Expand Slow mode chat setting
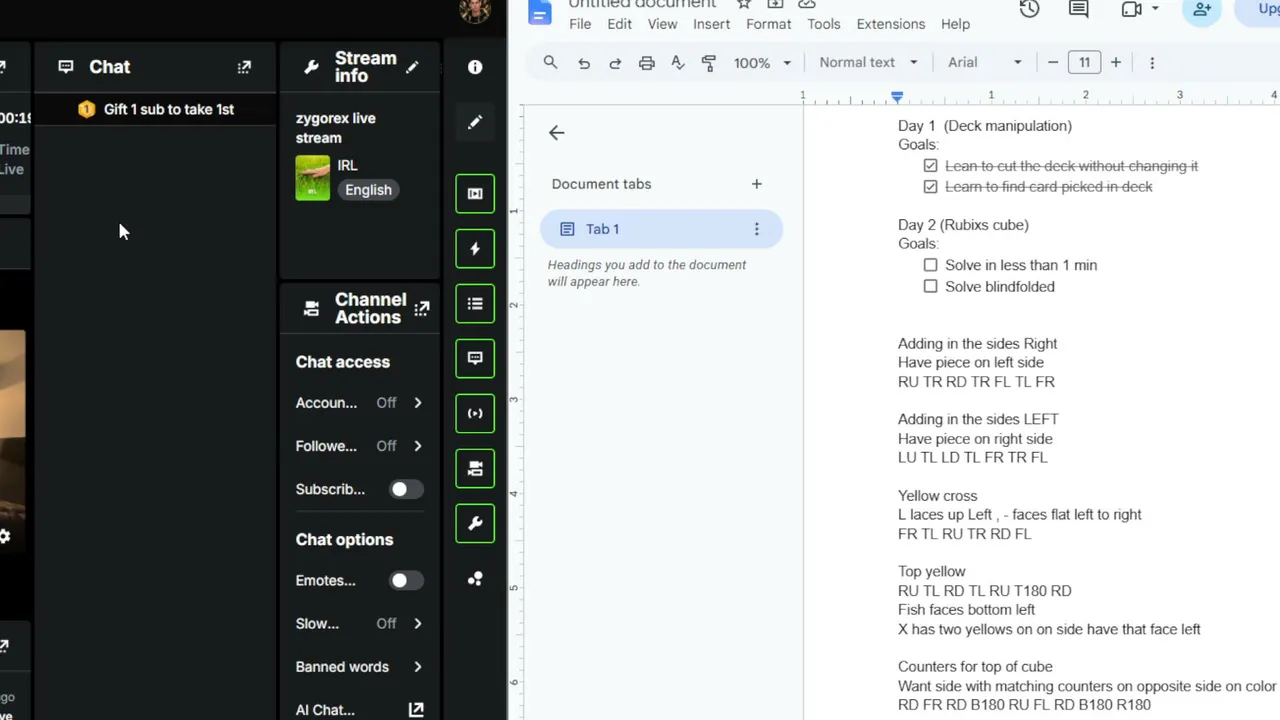This screenshot has width=1280, height=720. [359, 624]
